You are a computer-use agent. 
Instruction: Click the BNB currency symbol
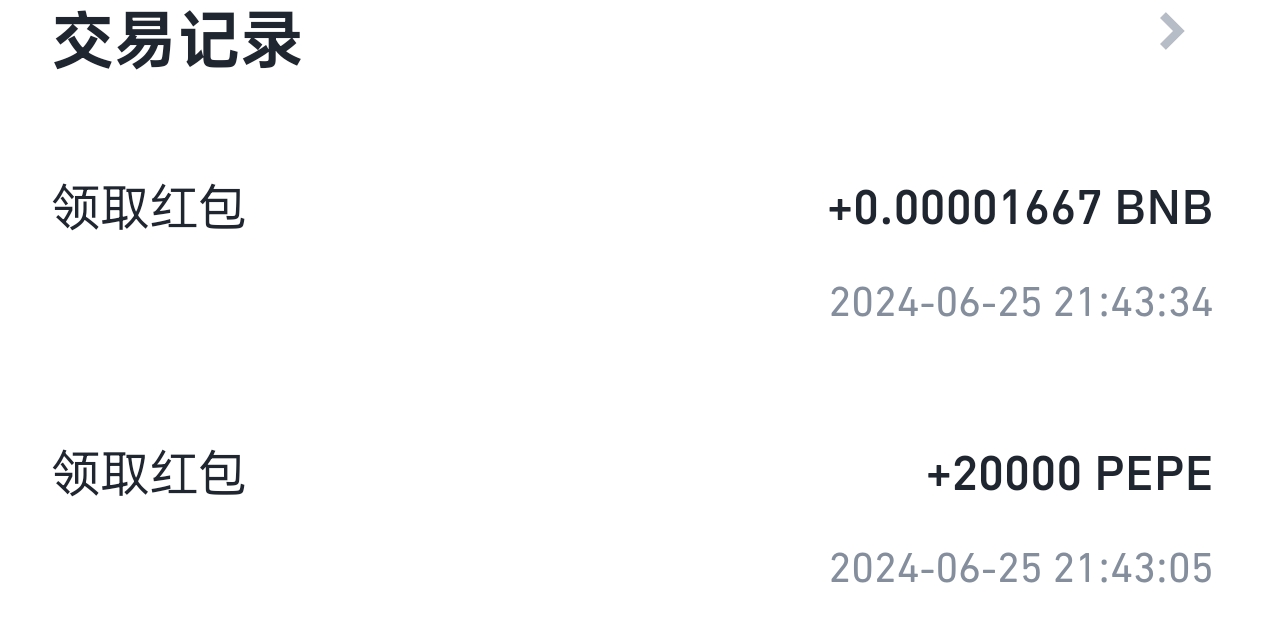pos(1163,209)
